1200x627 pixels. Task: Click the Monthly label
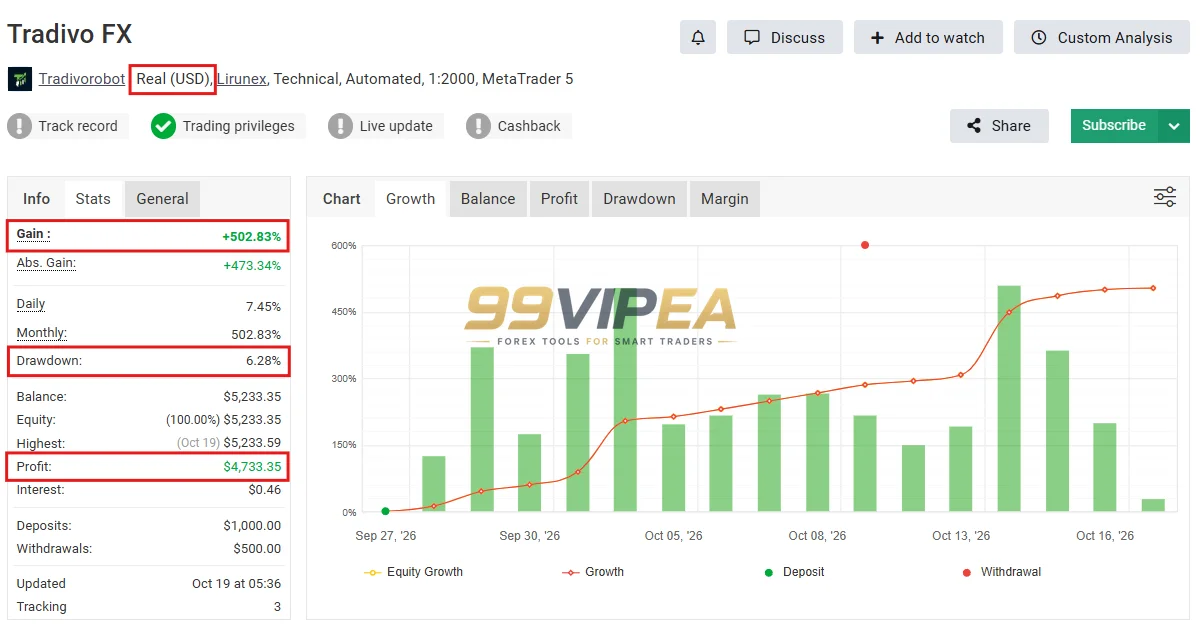click(42, 333)
